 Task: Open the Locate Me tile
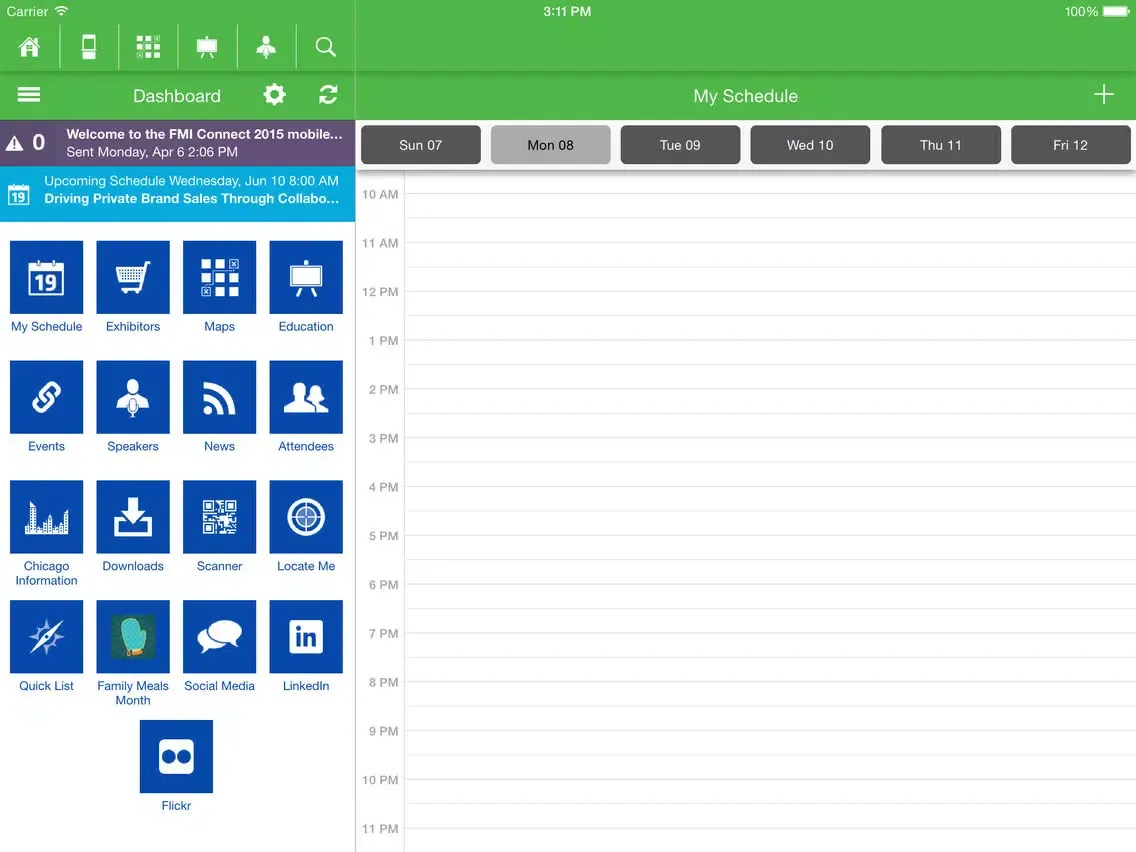tap(306, 517)
